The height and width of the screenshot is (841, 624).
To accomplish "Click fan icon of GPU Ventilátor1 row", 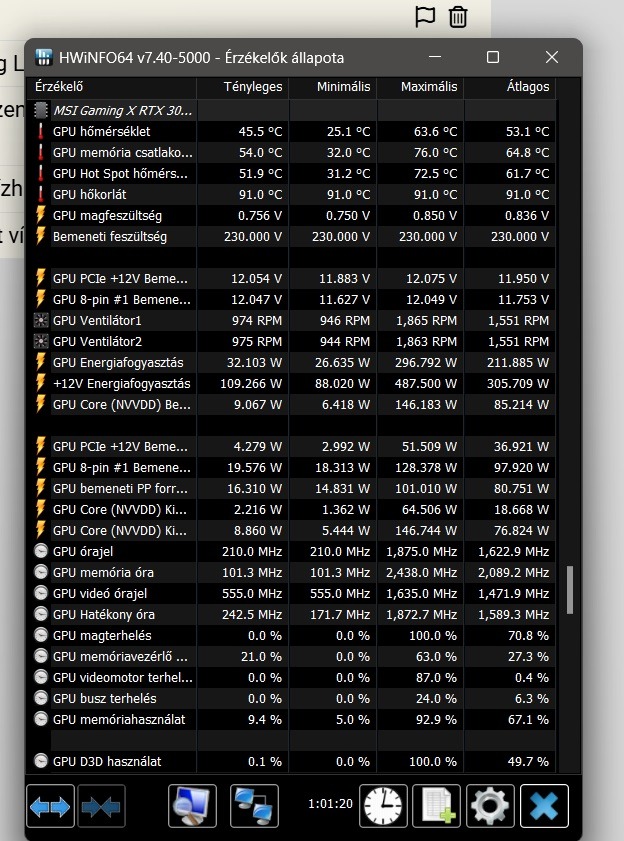I will (x=41, y=320).
